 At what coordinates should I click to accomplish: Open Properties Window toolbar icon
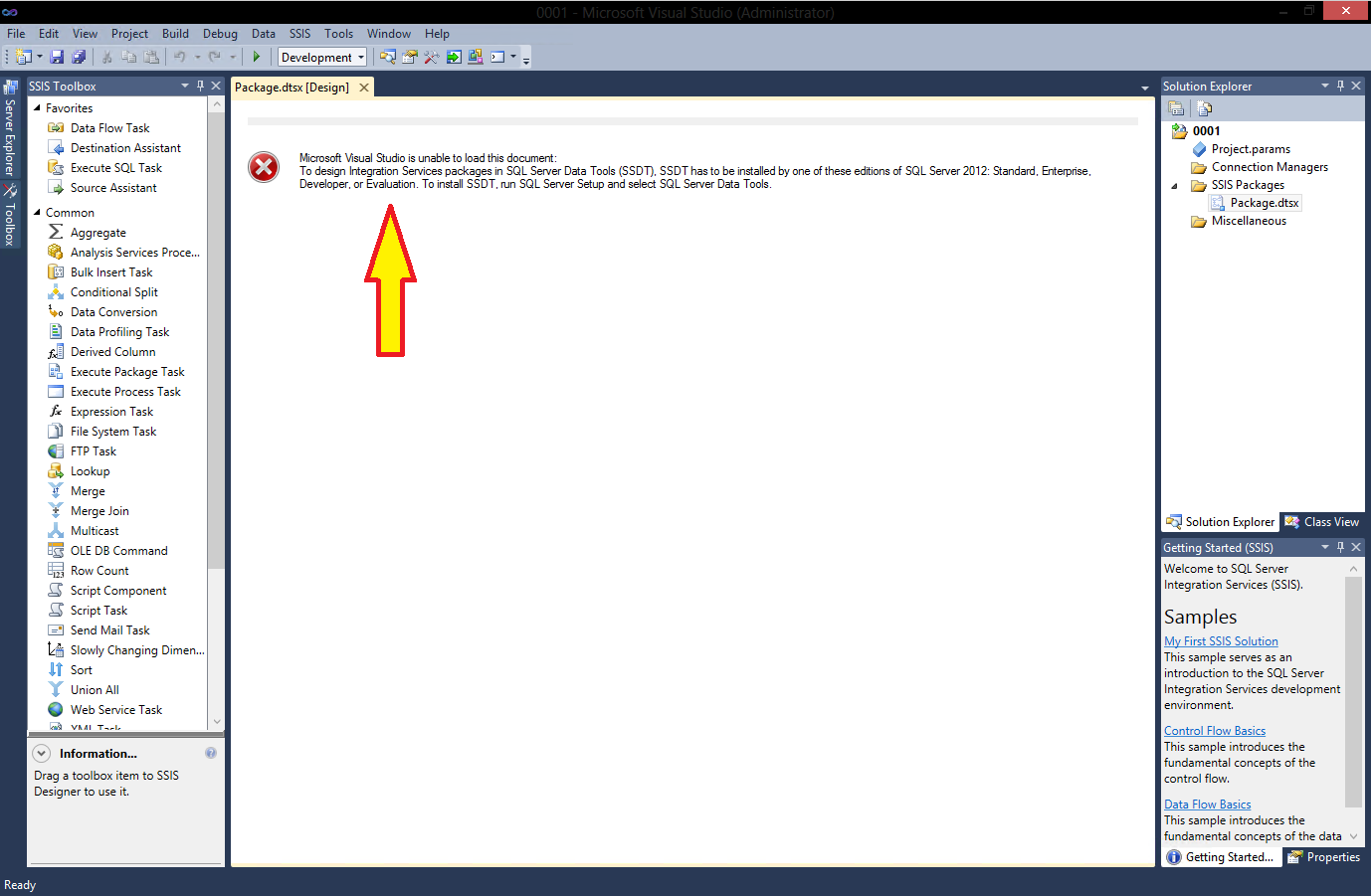[410, 57]
